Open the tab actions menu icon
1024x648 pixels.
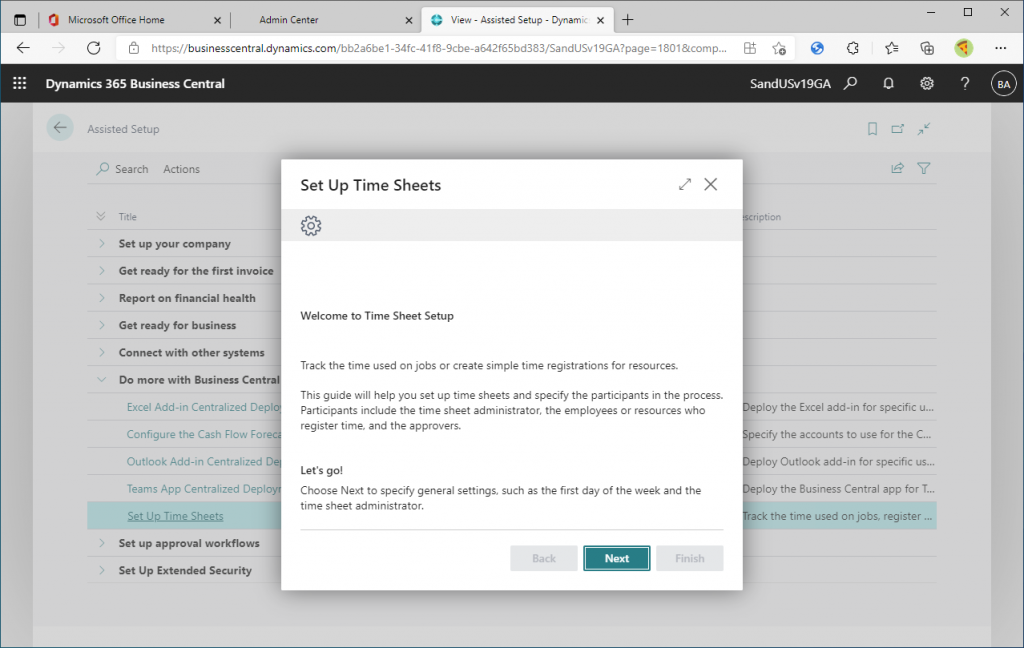20,20
